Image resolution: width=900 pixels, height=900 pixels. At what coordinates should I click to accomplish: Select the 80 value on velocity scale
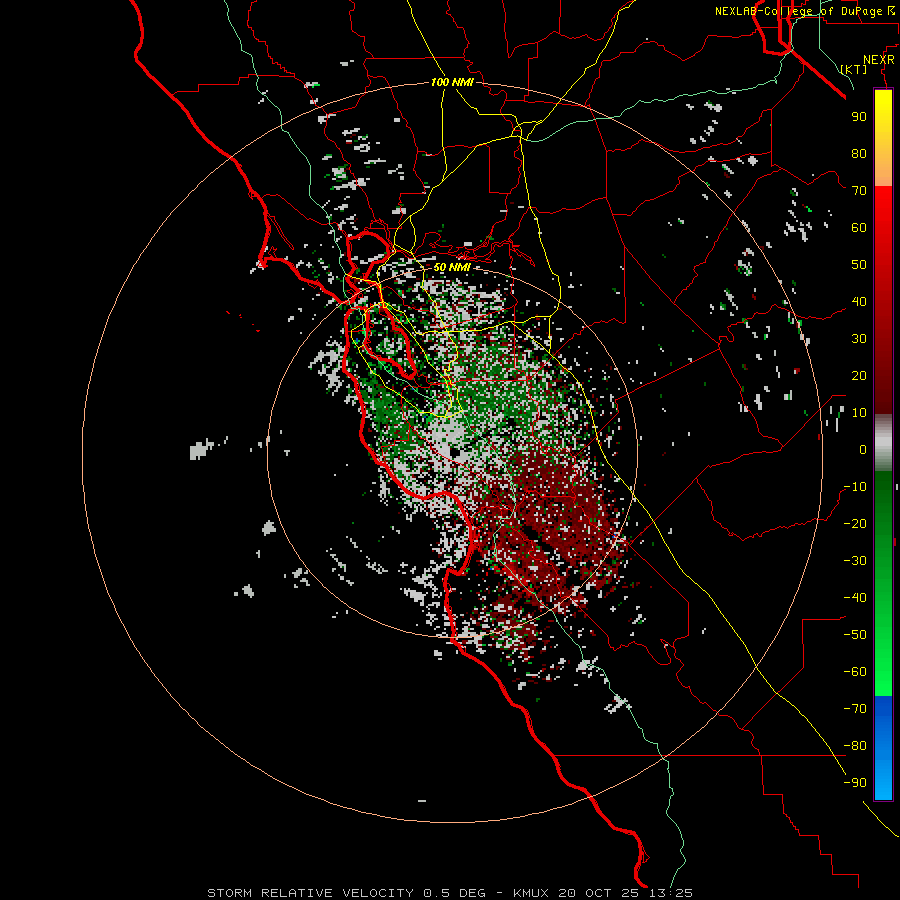[x=859, y=154]
